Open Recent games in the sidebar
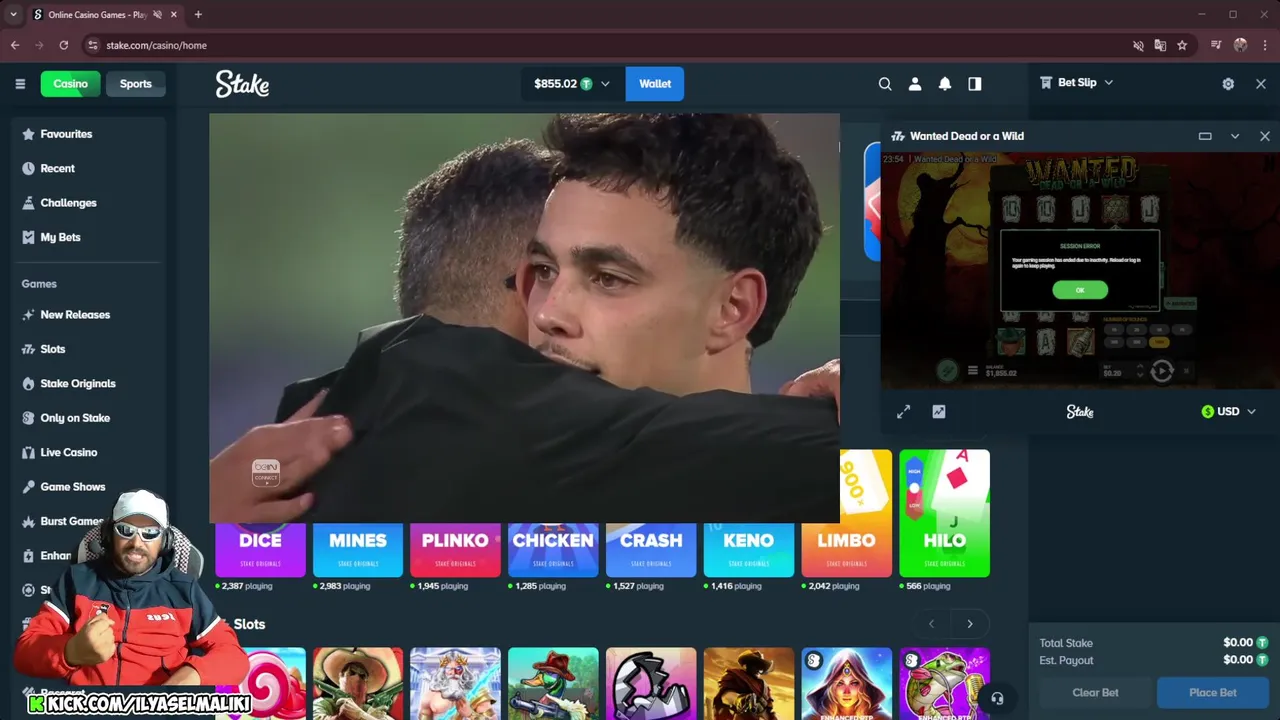1280x720 pixels. pos(57,168)
